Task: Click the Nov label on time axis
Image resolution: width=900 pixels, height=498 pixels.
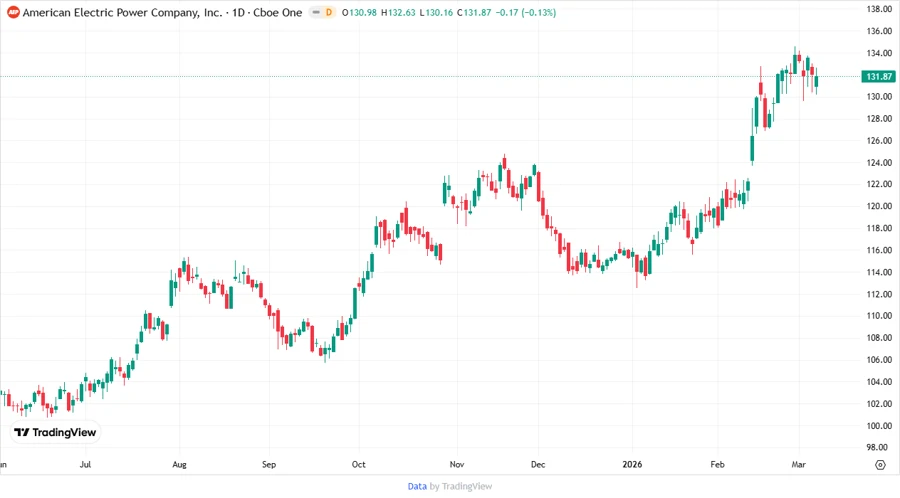Action: tap(457, 464)
